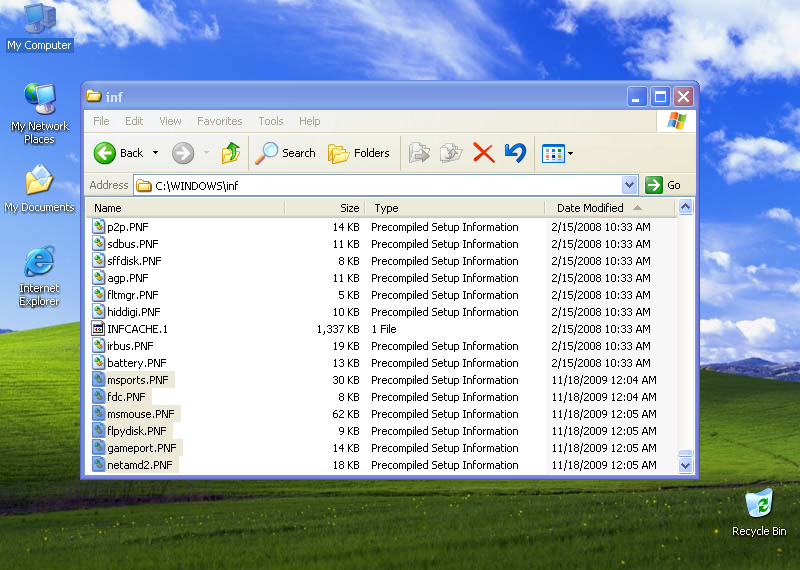Click the Copy To toolbar icon
The height and width of the screenshot is (570, 800).
(x=451, y=153)
